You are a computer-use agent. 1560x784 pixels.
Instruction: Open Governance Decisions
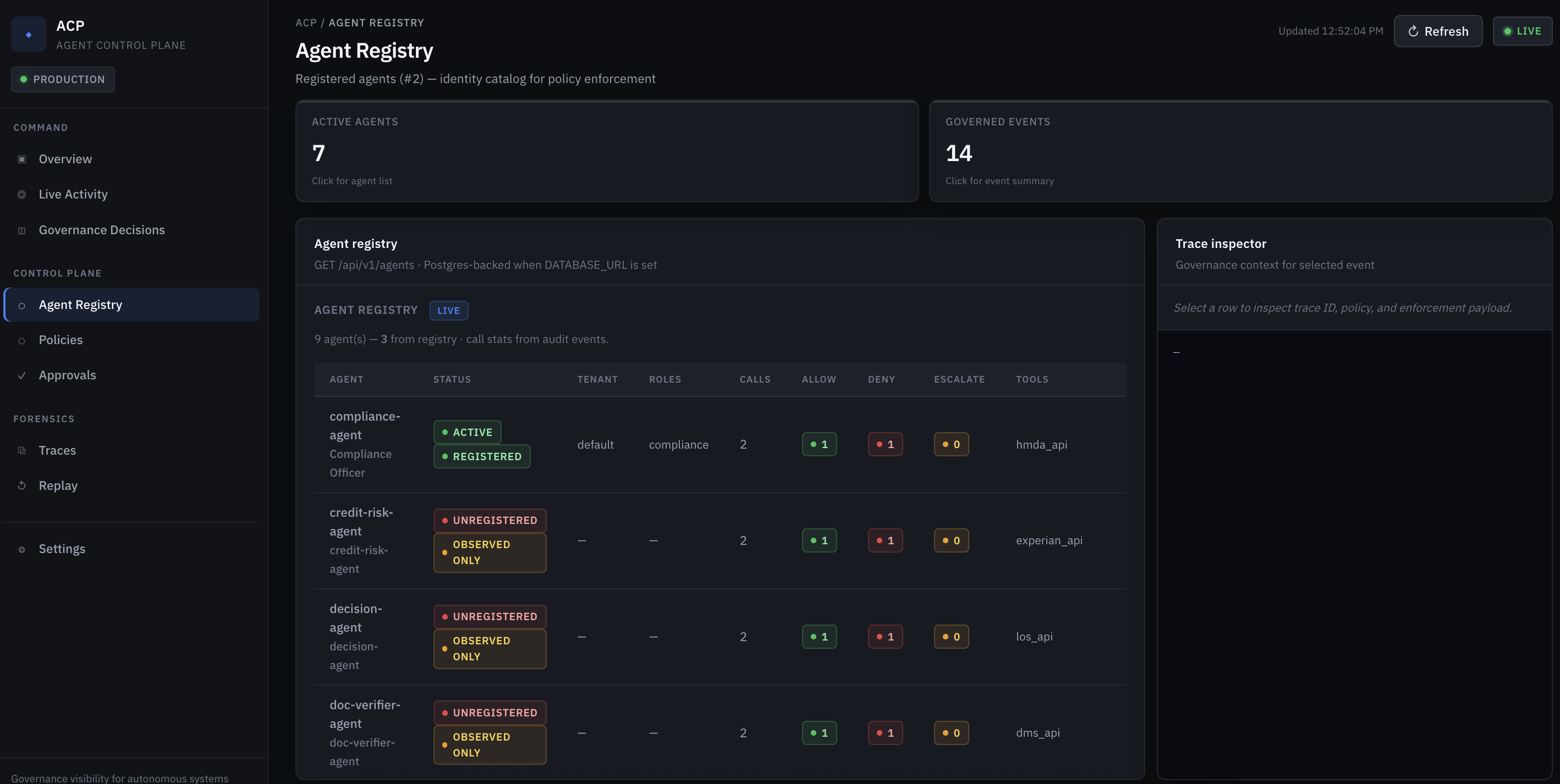[x=131, y=230]
